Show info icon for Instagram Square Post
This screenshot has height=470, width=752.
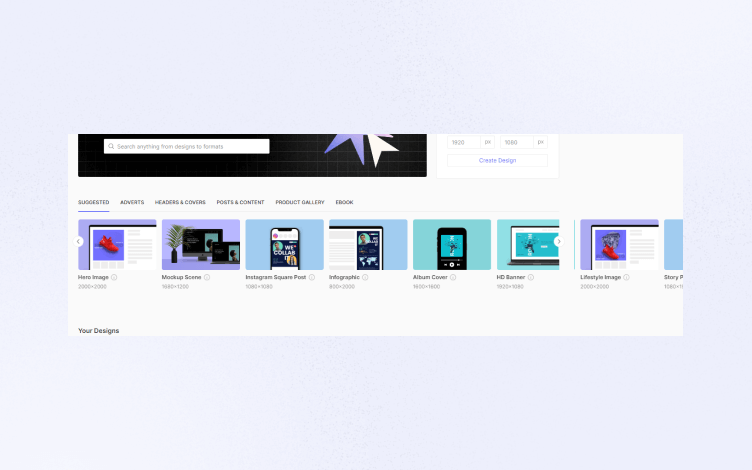(x=312, y=277)
